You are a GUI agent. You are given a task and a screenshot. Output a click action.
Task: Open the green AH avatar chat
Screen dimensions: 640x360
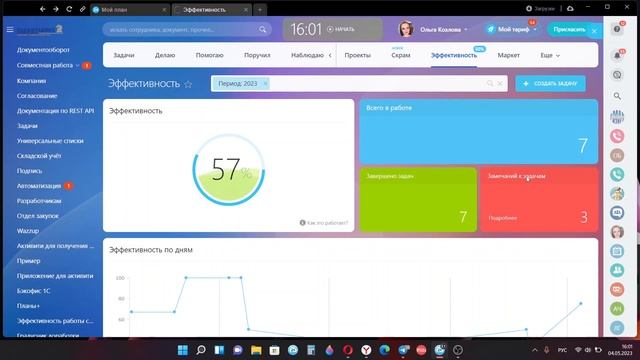(x=617, y=309)
